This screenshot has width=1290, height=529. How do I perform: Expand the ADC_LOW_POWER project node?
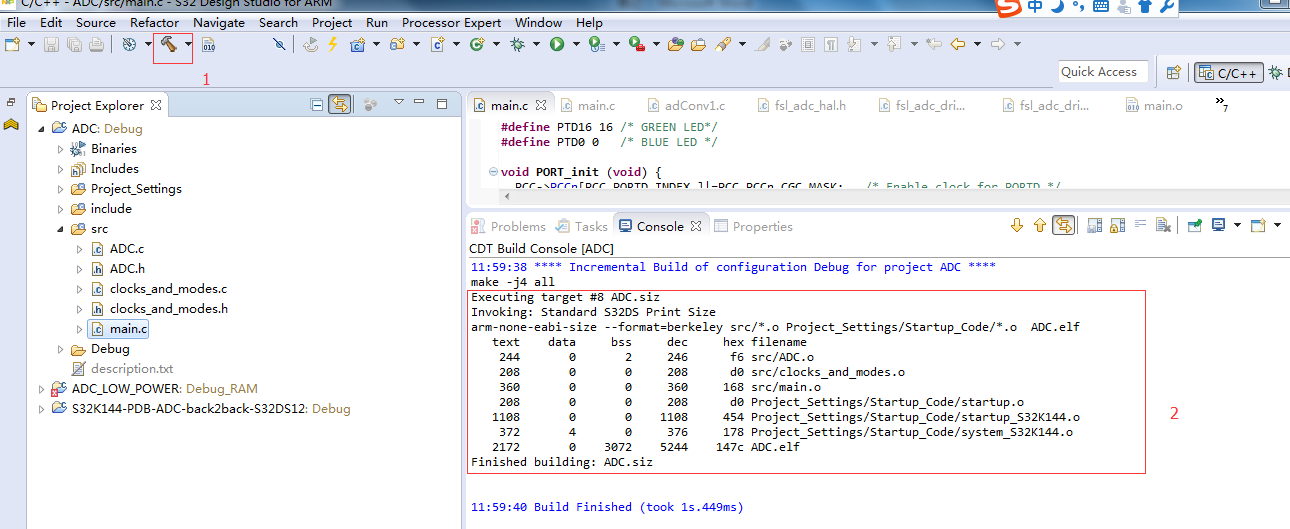click(x=41, y=389)
